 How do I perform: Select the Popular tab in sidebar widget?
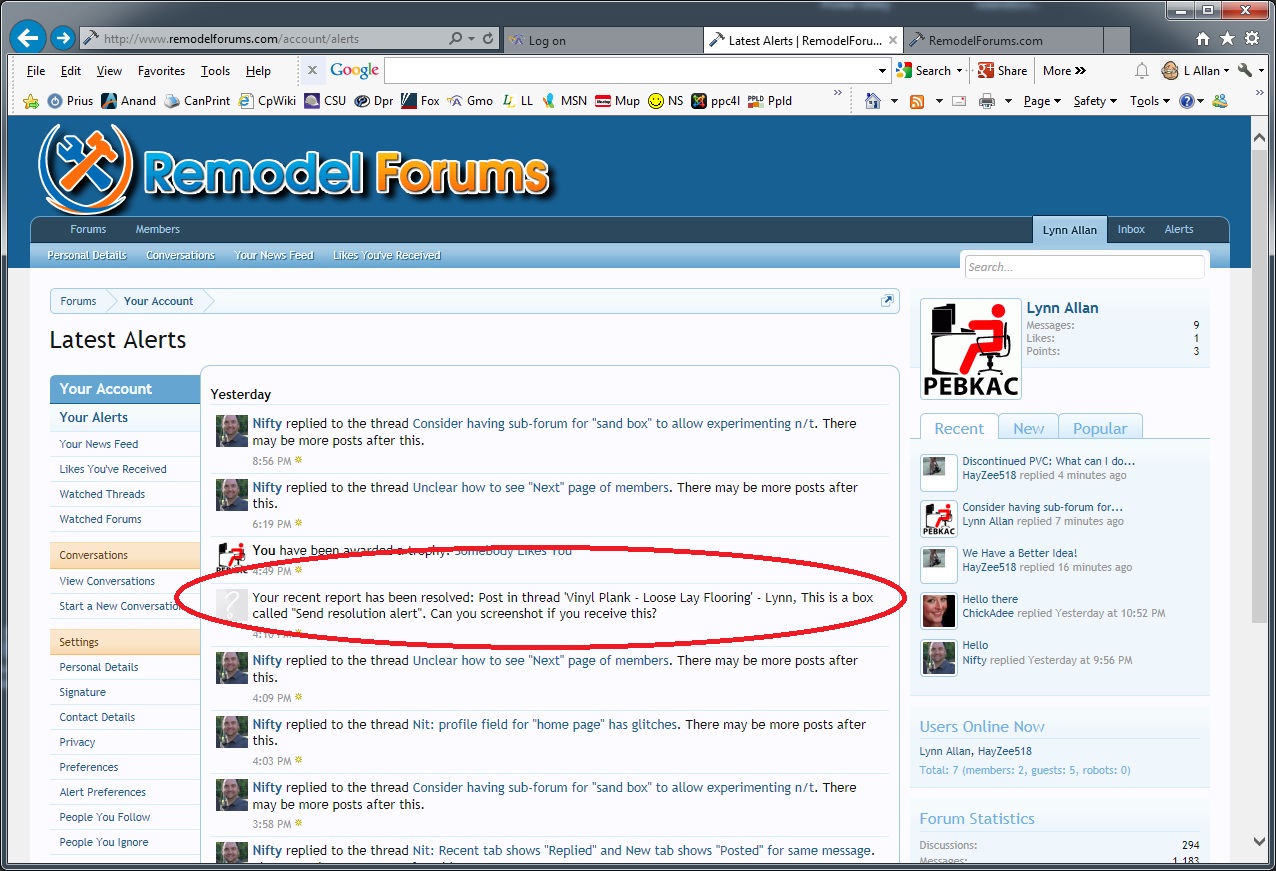tap(1100, 428)
